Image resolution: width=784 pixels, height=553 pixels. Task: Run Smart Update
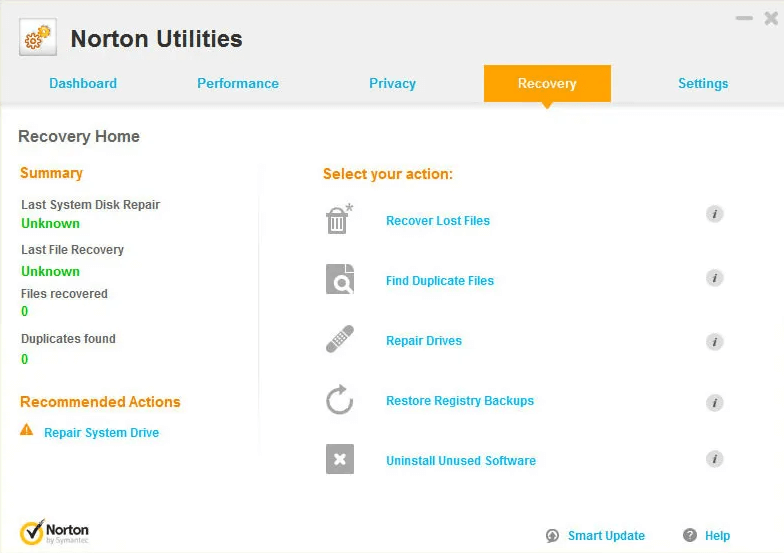pyautogui.click(x=606, y=536)
